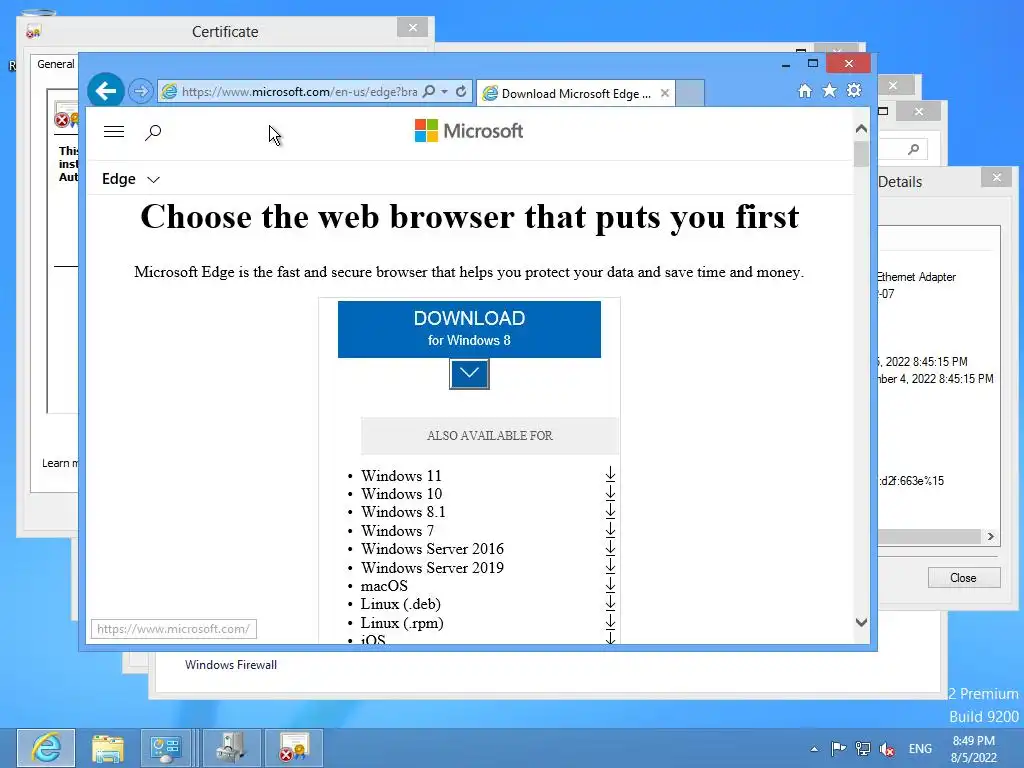Click the muted speaker tray icon
Image resolution: width=1024 pixels, height=768 pixels.
[887, 749]
